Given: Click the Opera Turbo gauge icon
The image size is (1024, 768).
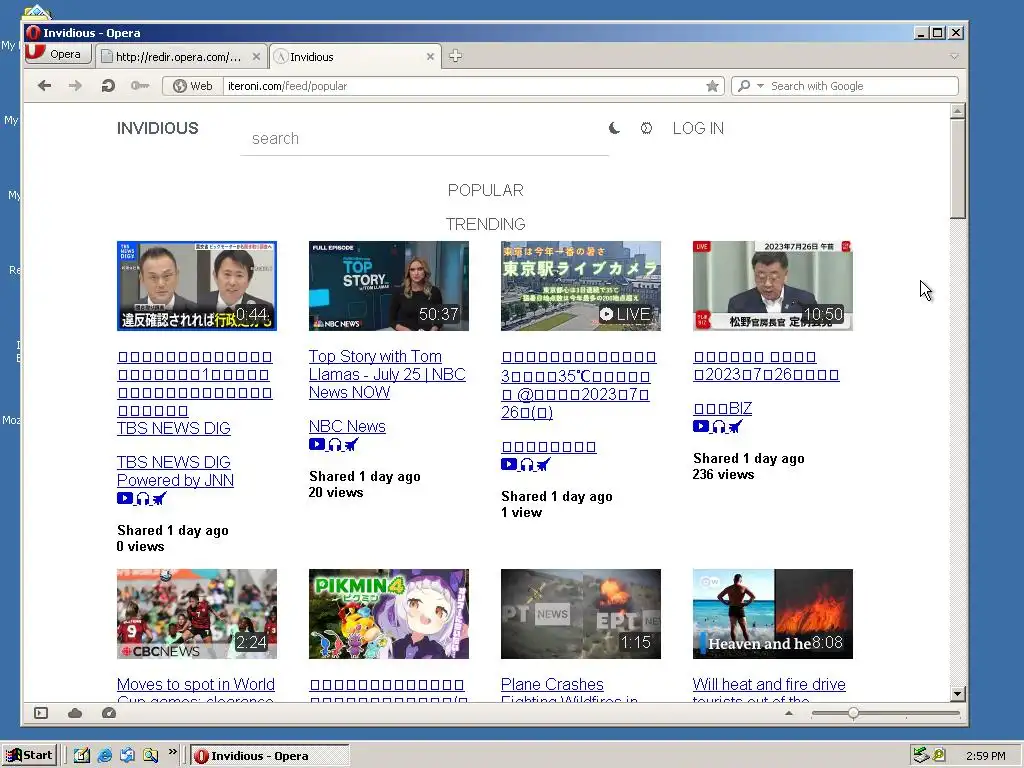Looking at the screenshot, I should tap(109, 713).
